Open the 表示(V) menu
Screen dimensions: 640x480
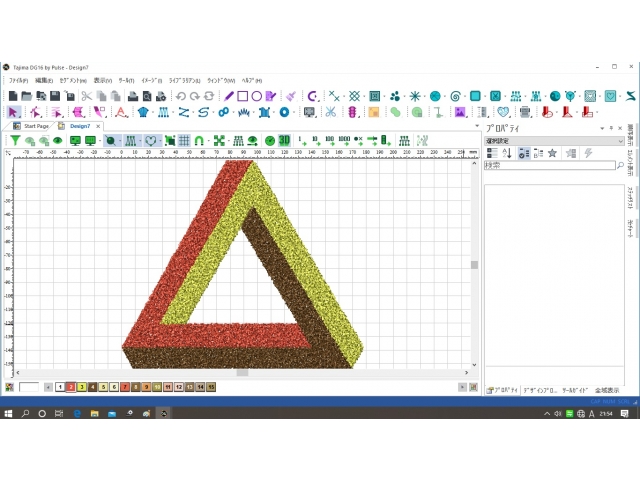point(102,81)
